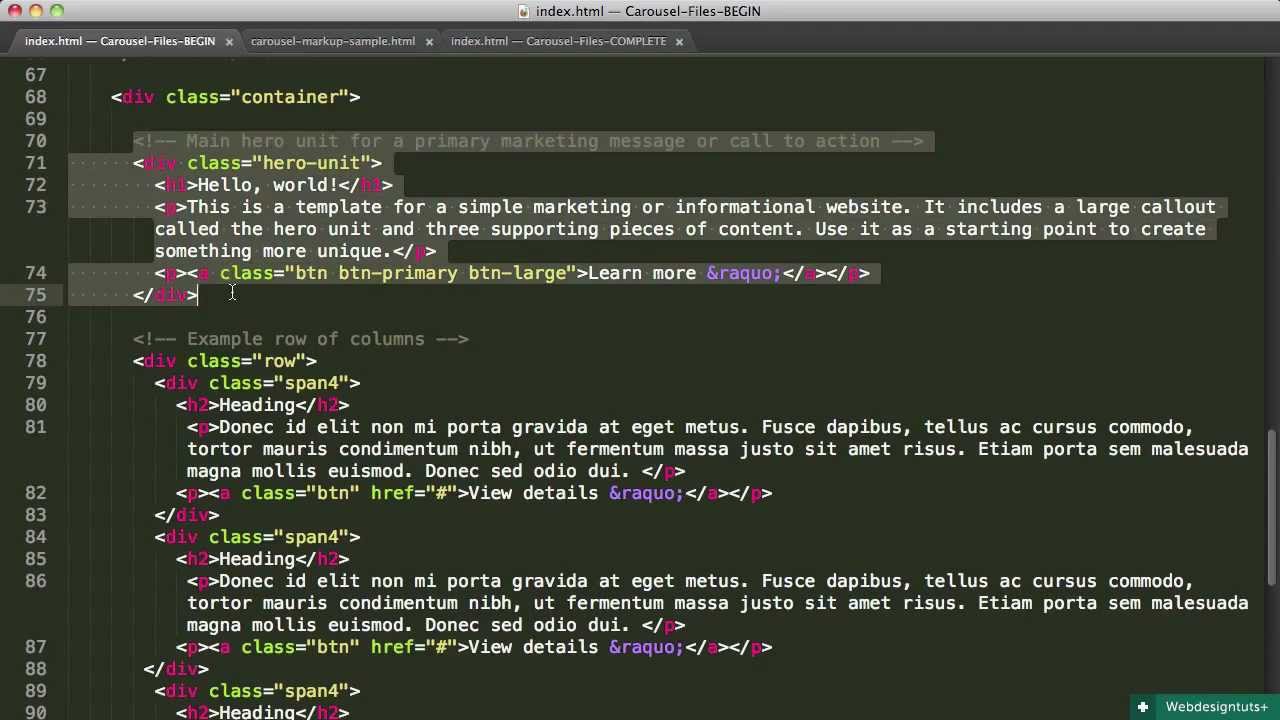Click "View details" text on line 87
The width and height of the screenshot is (1280, 720).
point(533,647)
